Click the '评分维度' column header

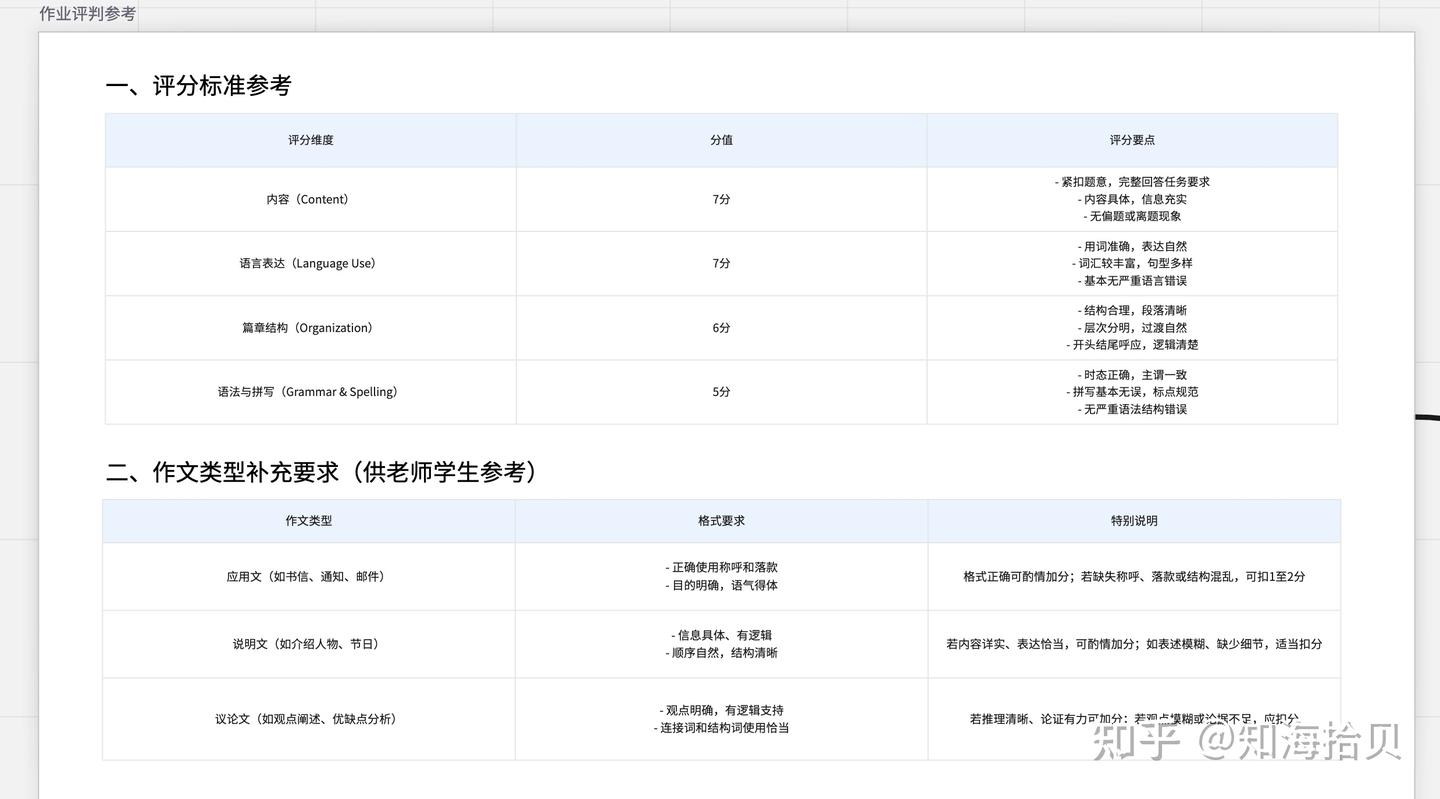coord(311,140)
